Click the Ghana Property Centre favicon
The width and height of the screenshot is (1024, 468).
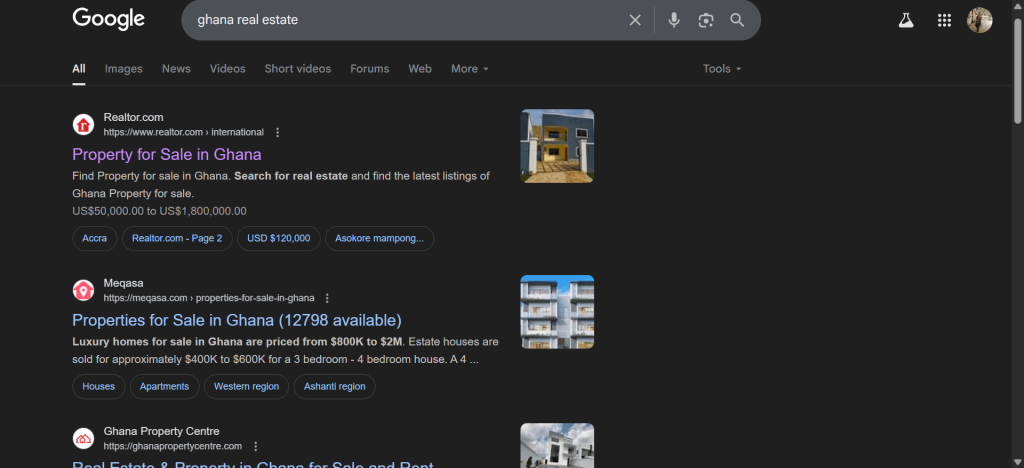pyautogui.click(x=84, y=438)
